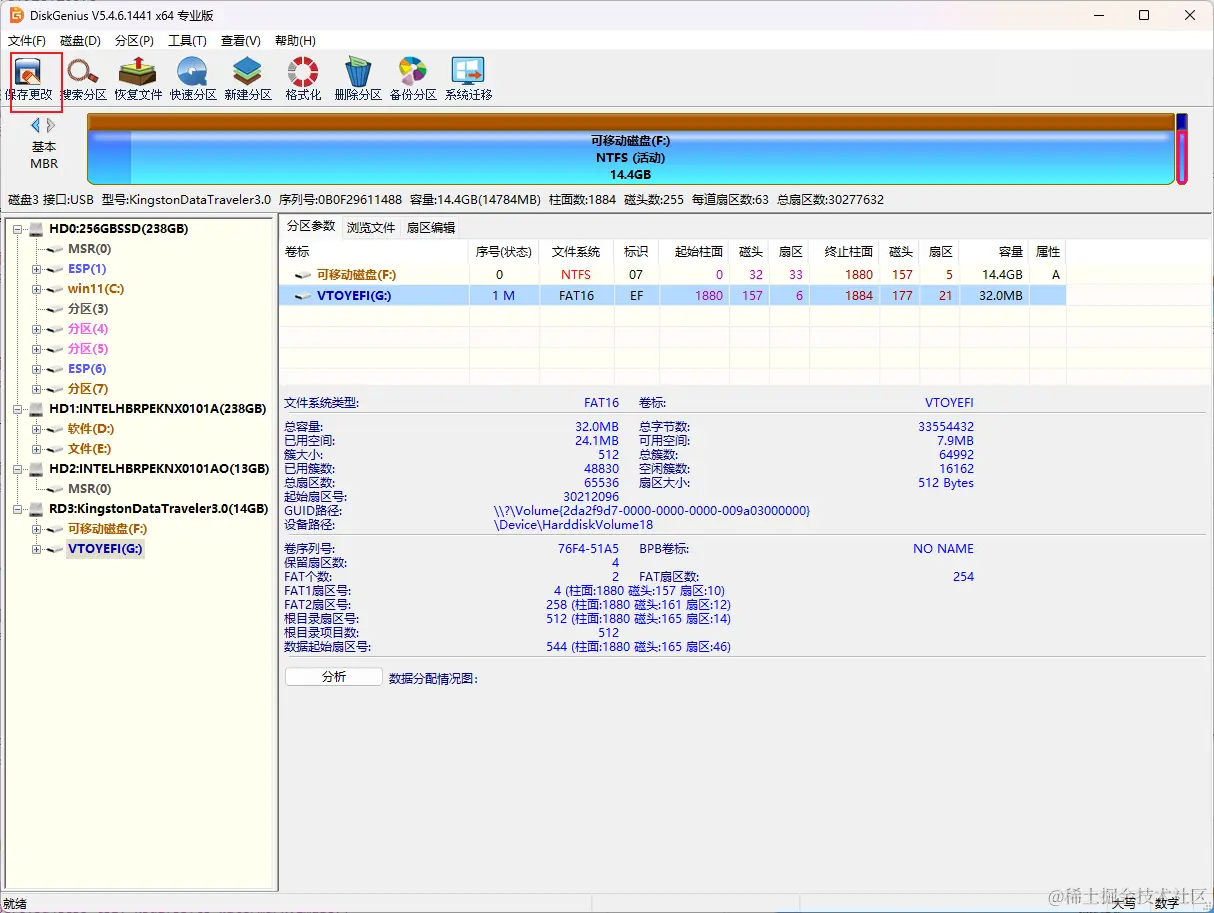The image size is (1214, 913).
Task: Expand the 分区(4) tree node
Action: click(x=37, y=329)
